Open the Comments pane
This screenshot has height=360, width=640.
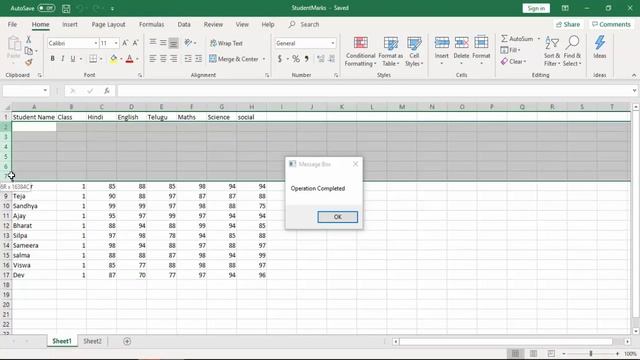(x=611, y=24)
